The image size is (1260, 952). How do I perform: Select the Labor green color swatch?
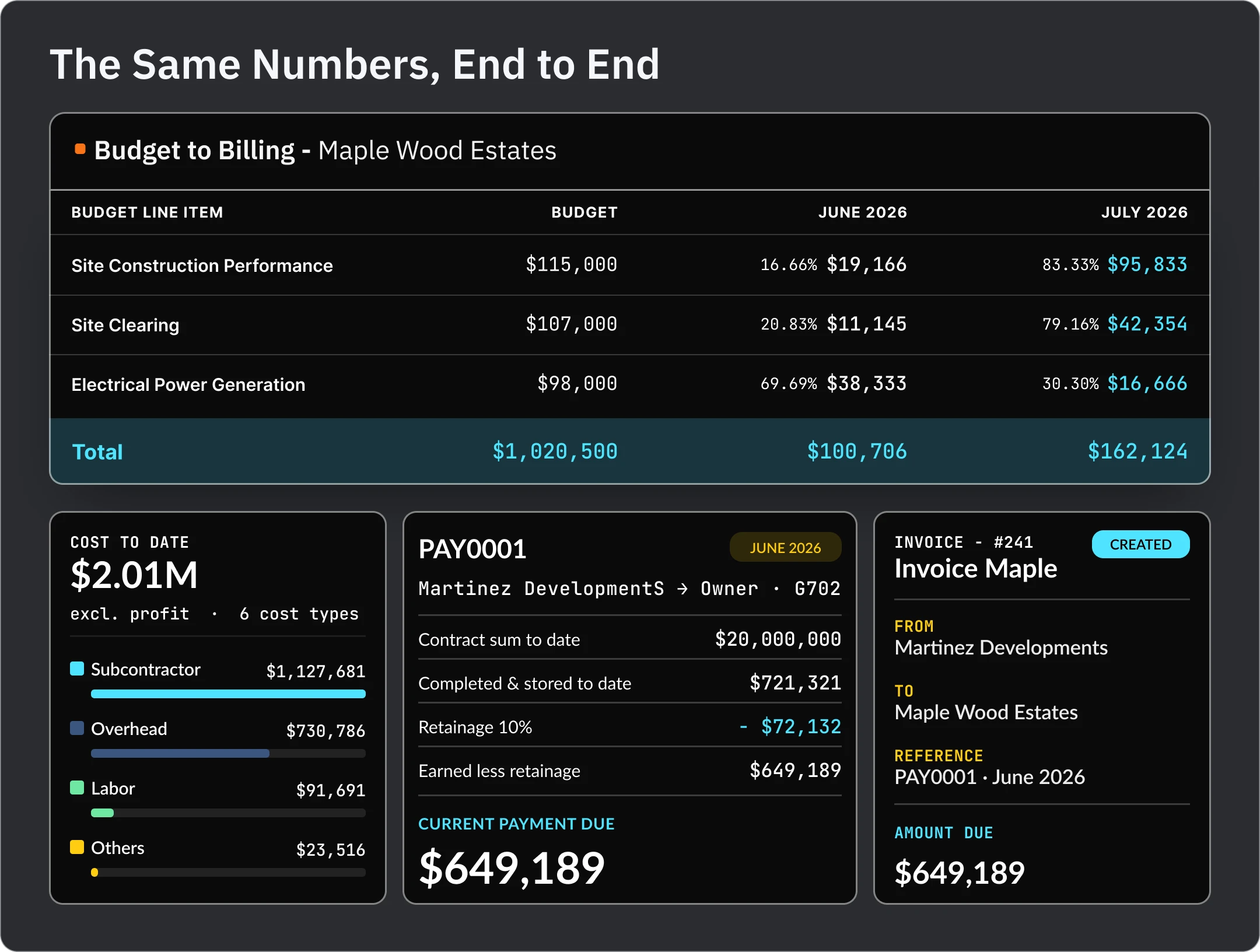(x=77, y=787)
